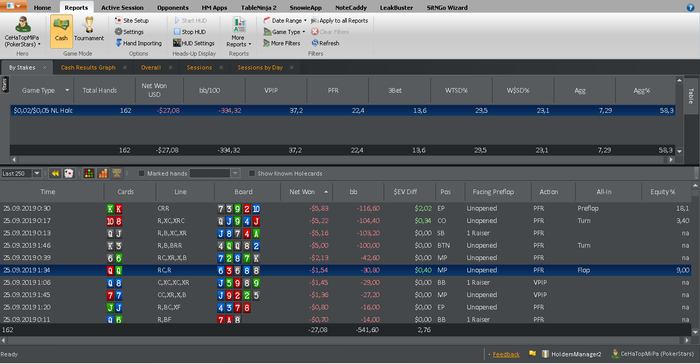Select Cash game mode
This screenshot has height=364, width=700.
[x=61, y=31]
